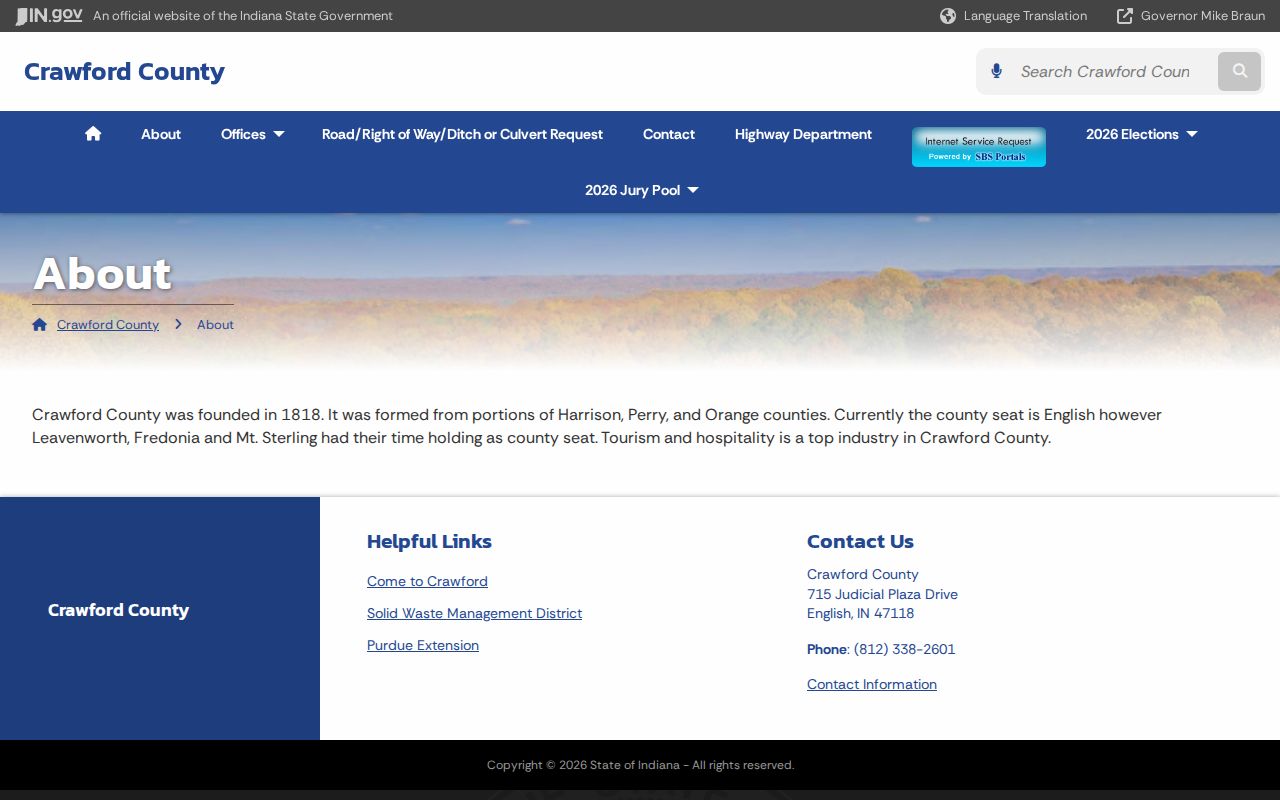The width and height of the screenshot is (1280, 800).
Task: Open Road/Right of Way/Ditch or Culvert Request
Action: click(462, 134)
